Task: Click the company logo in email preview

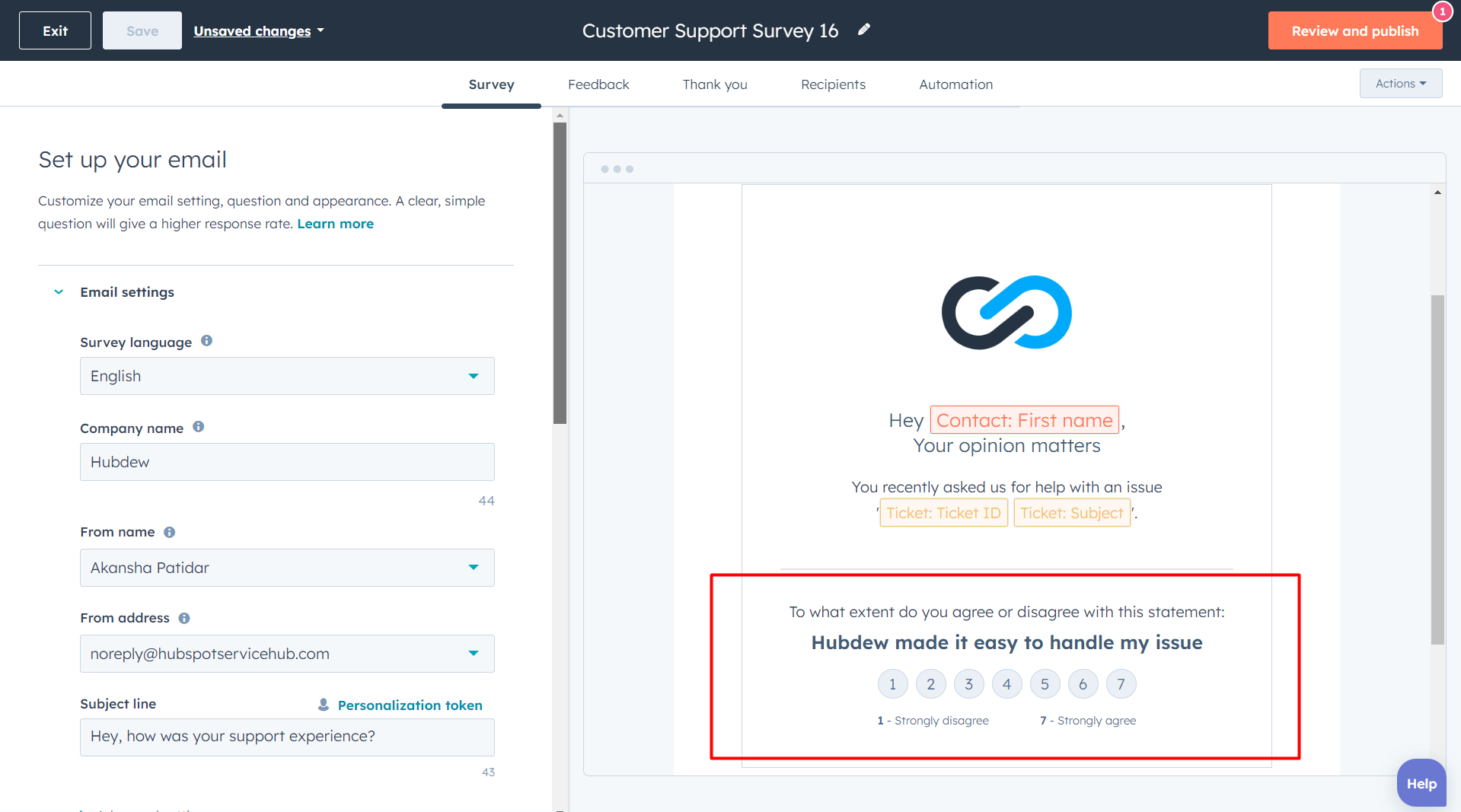Action: (1006, 313)
